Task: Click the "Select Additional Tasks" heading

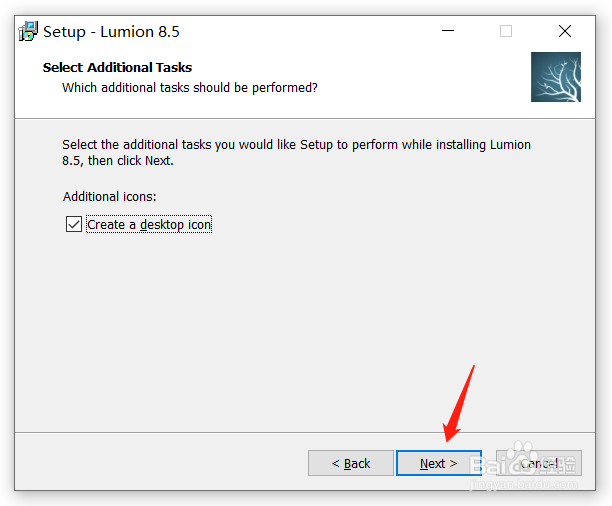Action: (x=117, y=67)
